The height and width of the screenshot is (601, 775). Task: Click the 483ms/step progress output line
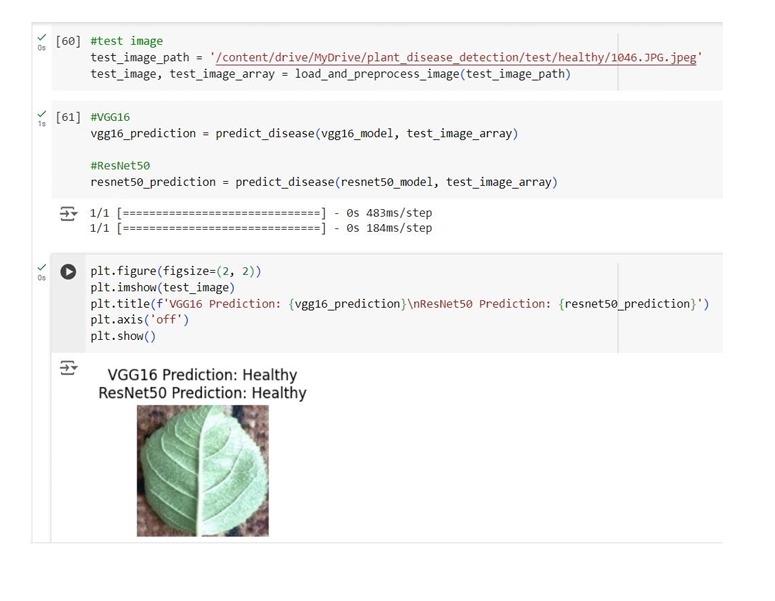(x=261, y=213)
